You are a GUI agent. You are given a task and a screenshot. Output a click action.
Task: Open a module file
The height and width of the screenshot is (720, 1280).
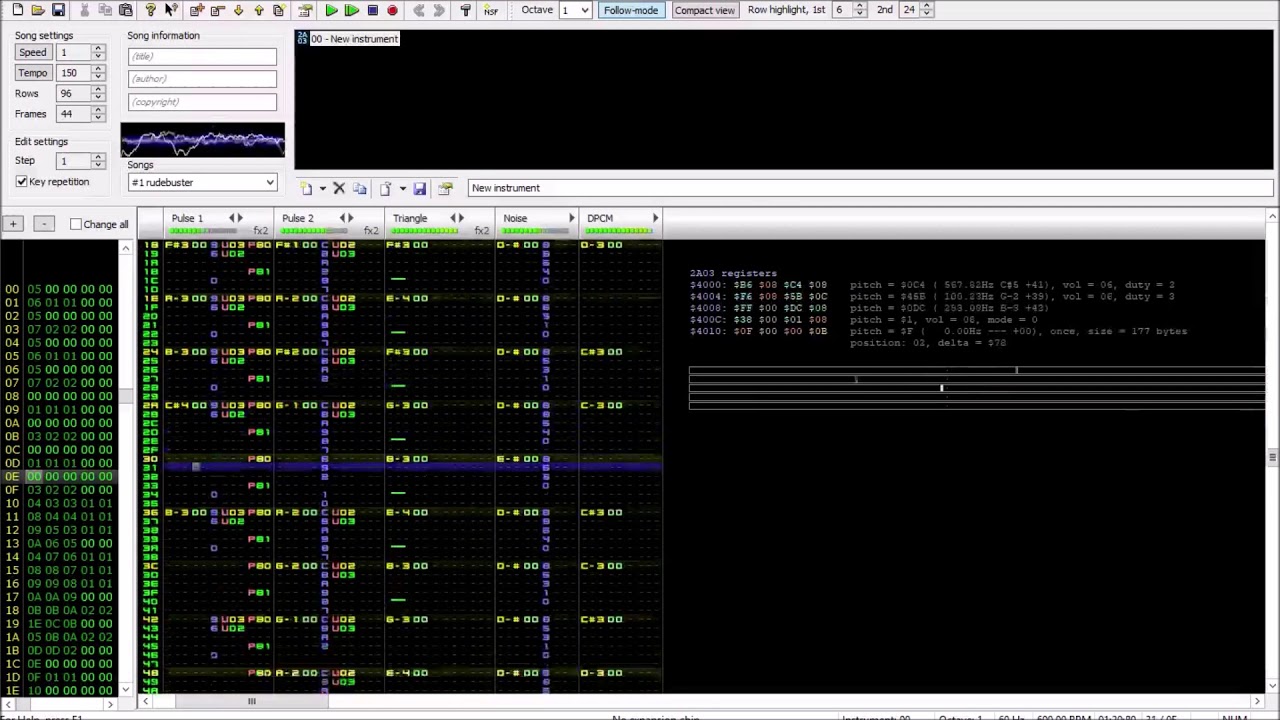coord(38,10)
